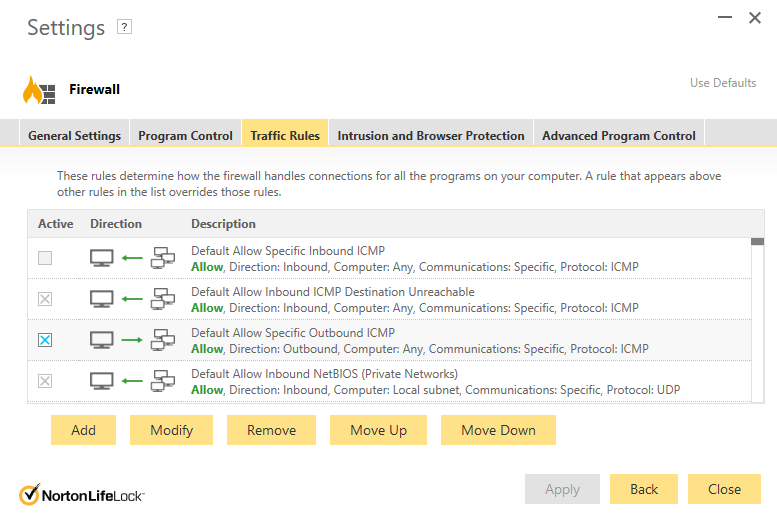Click the Move Down button

click(x=498, y=430)
